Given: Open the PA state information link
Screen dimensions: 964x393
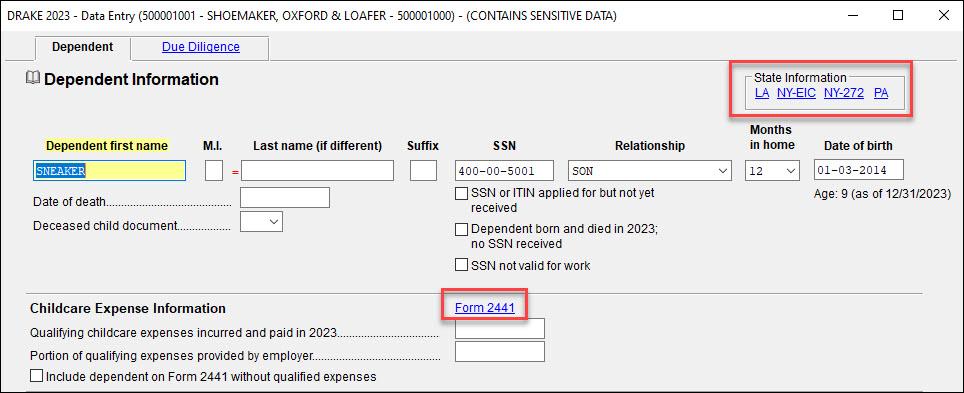Looking at the screenshot, I should pyautogui.click(x=880, y=93).
